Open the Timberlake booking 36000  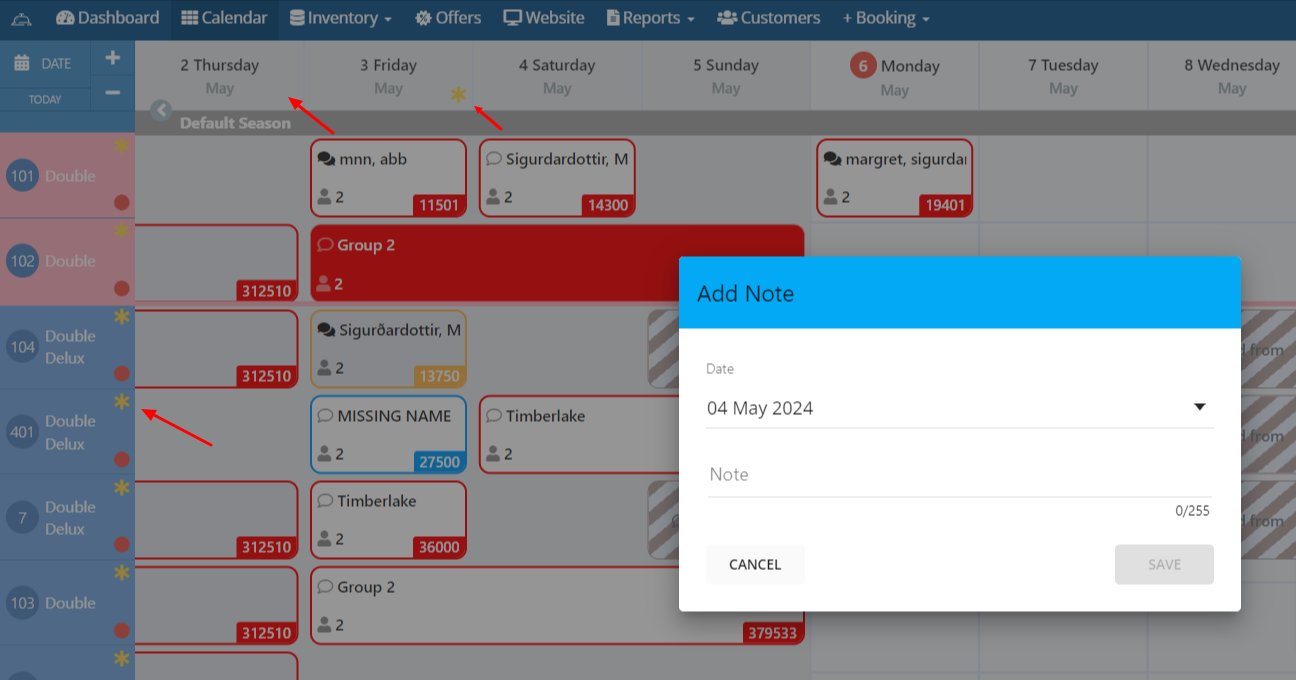point(388,520)
